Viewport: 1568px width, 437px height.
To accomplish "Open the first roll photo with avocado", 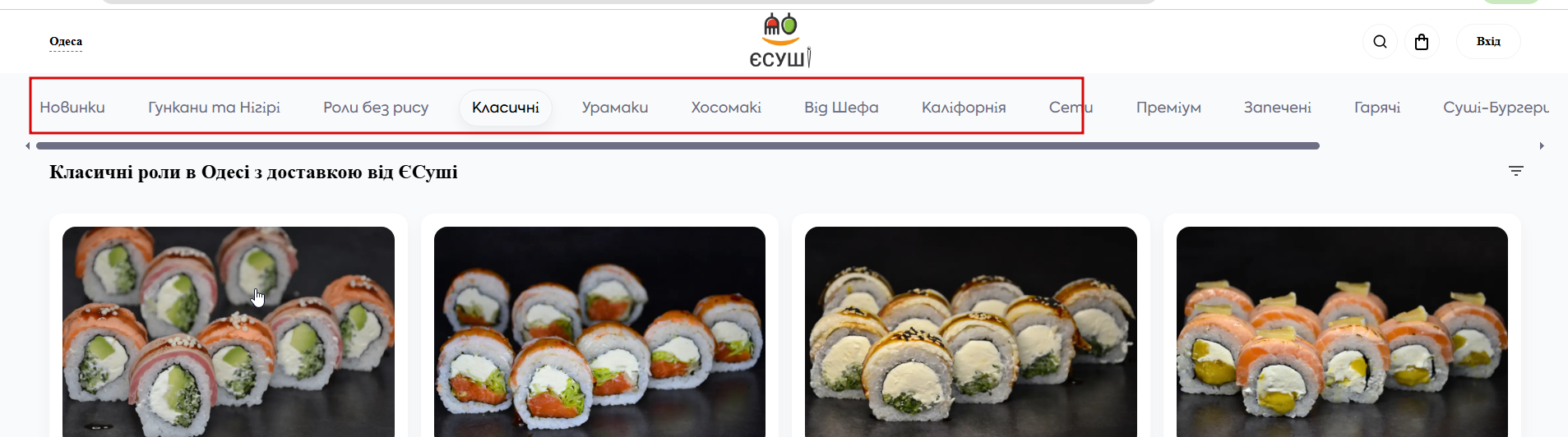I will pyautogui.click(x=229, y=332).
